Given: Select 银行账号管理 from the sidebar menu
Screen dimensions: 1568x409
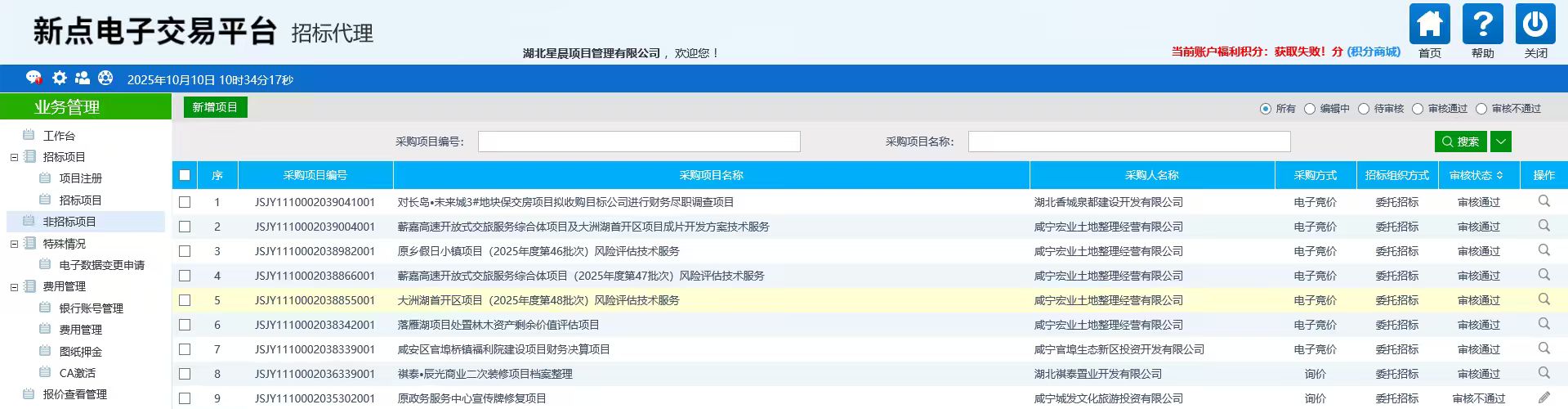Looking at the screenshot, I should 91,308.
